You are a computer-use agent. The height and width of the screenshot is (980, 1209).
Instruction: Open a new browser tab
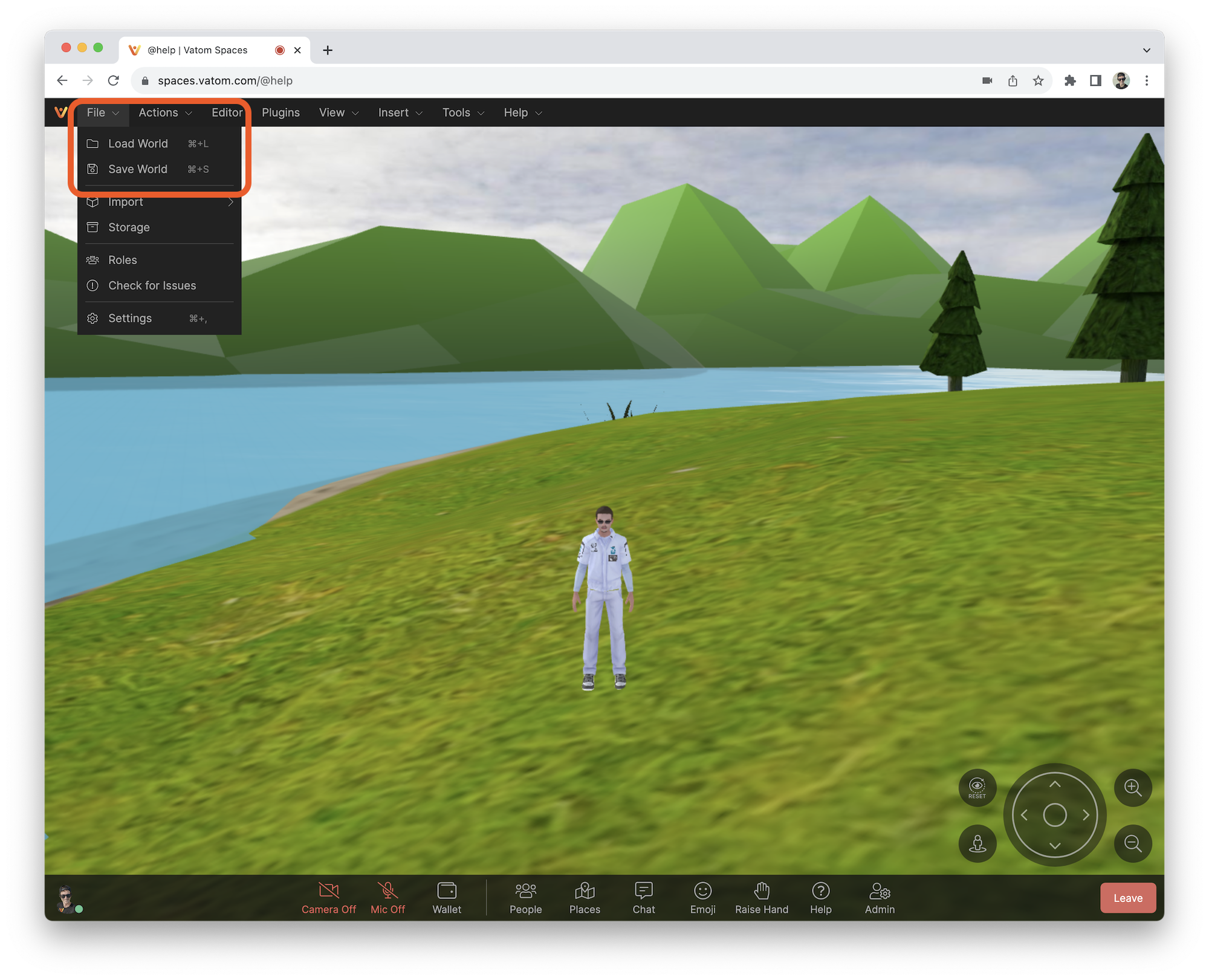pyautogui.click(x=328, y=50)
